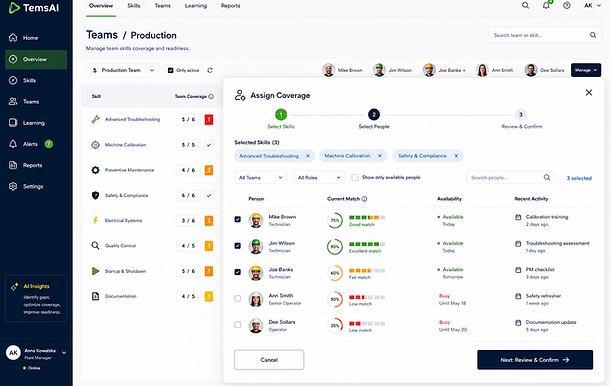Open Learning in the sidebar
This screenshot has height=386, width=611.
[x=35, y=123]
